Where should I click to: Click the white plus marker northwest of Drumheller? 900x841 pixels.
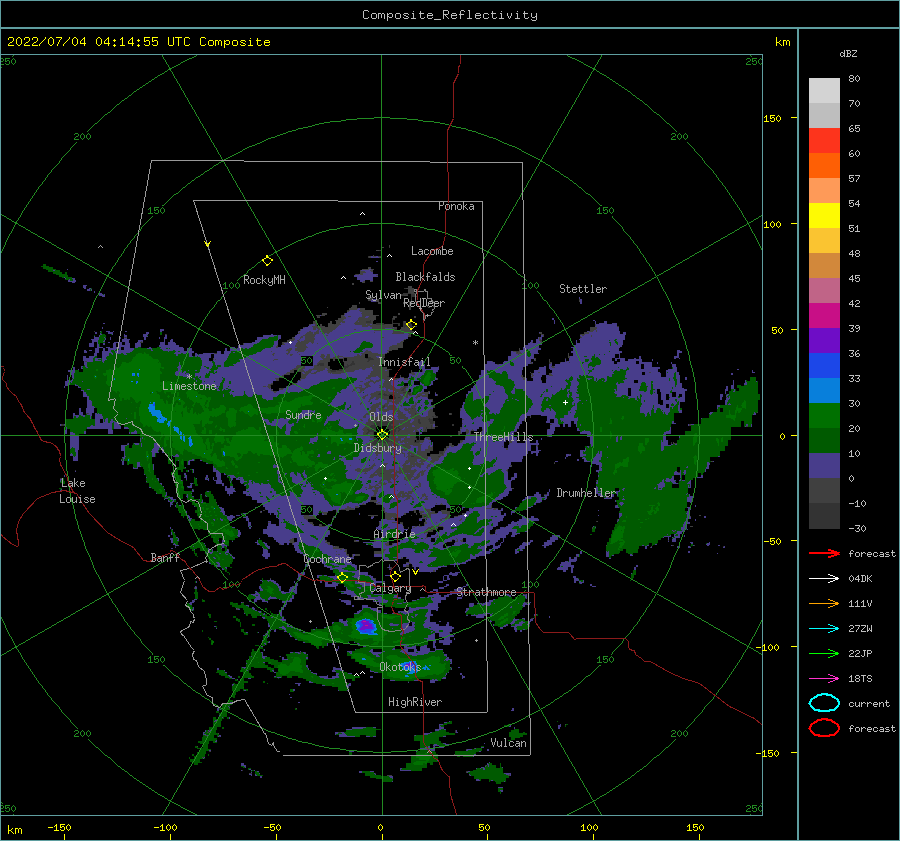coord(565,402)
